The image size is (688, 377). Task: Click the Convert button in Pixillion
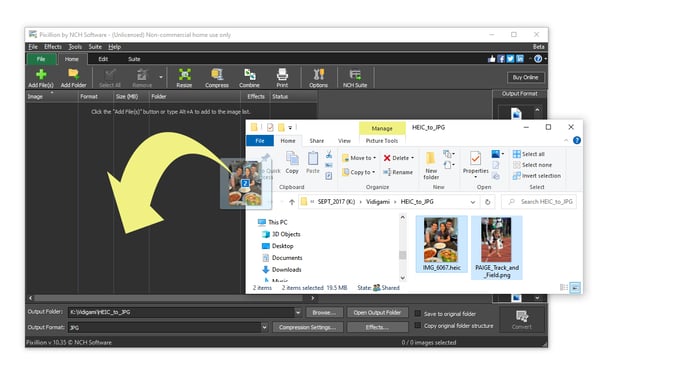(x=522, y=320)
